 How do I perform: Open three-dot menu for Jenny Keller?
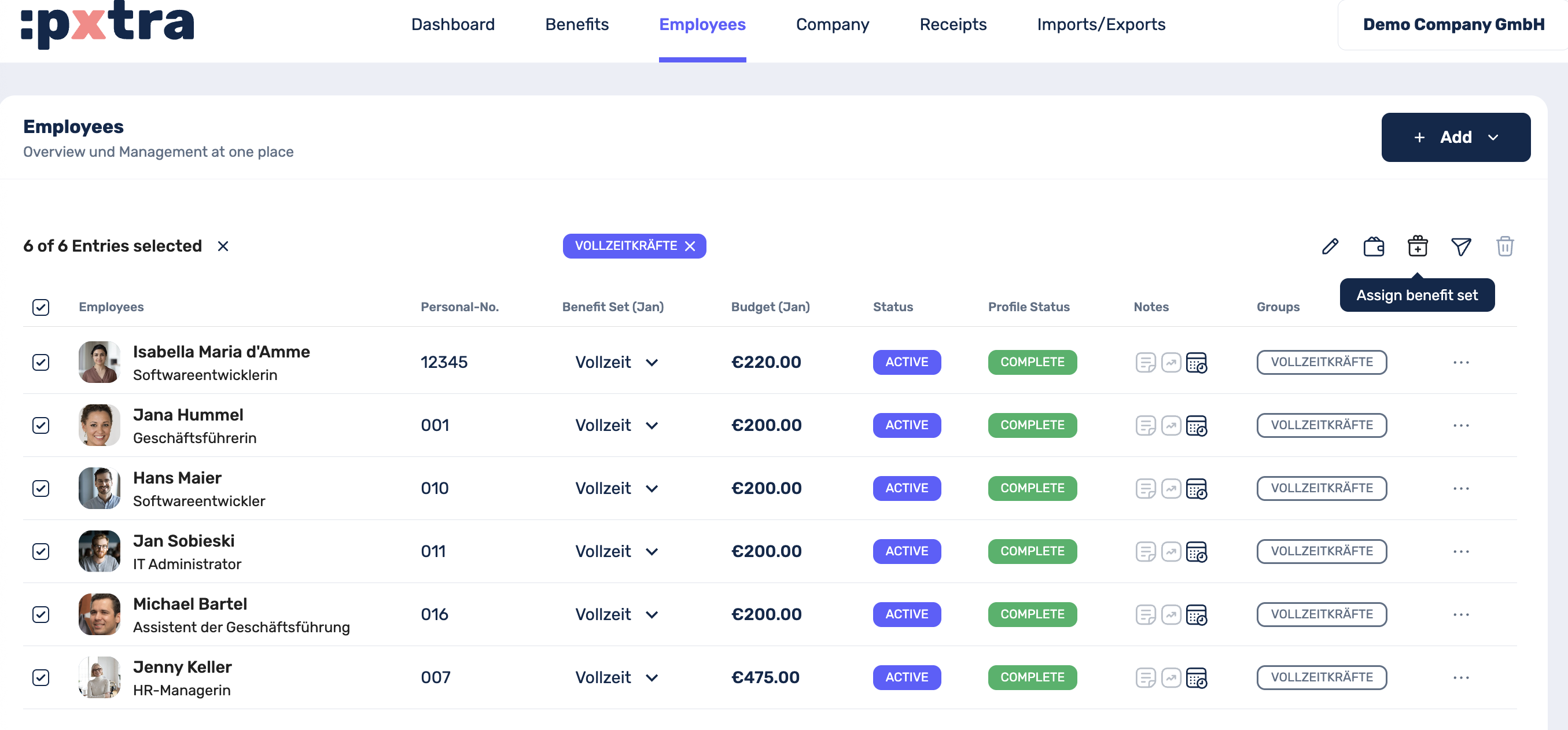tap(1461, 678)
